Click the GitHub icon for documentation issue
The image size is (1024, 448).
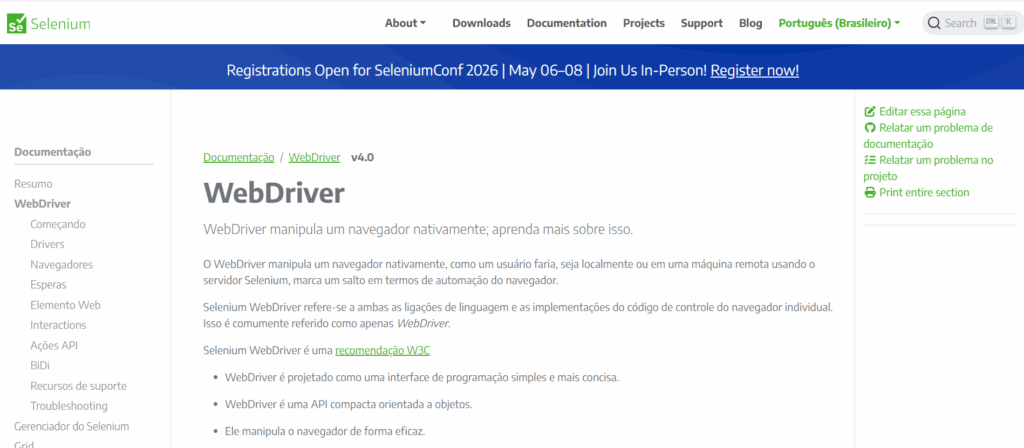click(870, 128)
